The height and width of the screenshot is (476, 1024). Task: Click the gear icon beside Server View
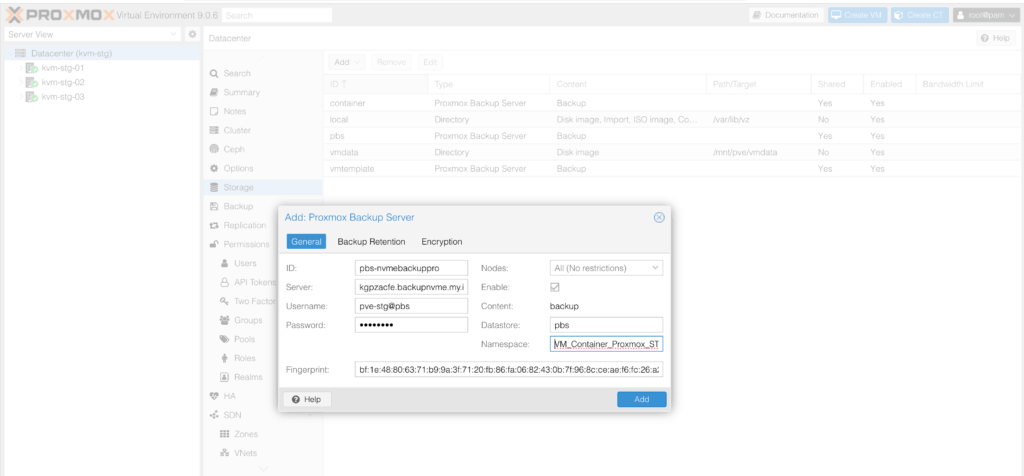(x=192, y=35)
